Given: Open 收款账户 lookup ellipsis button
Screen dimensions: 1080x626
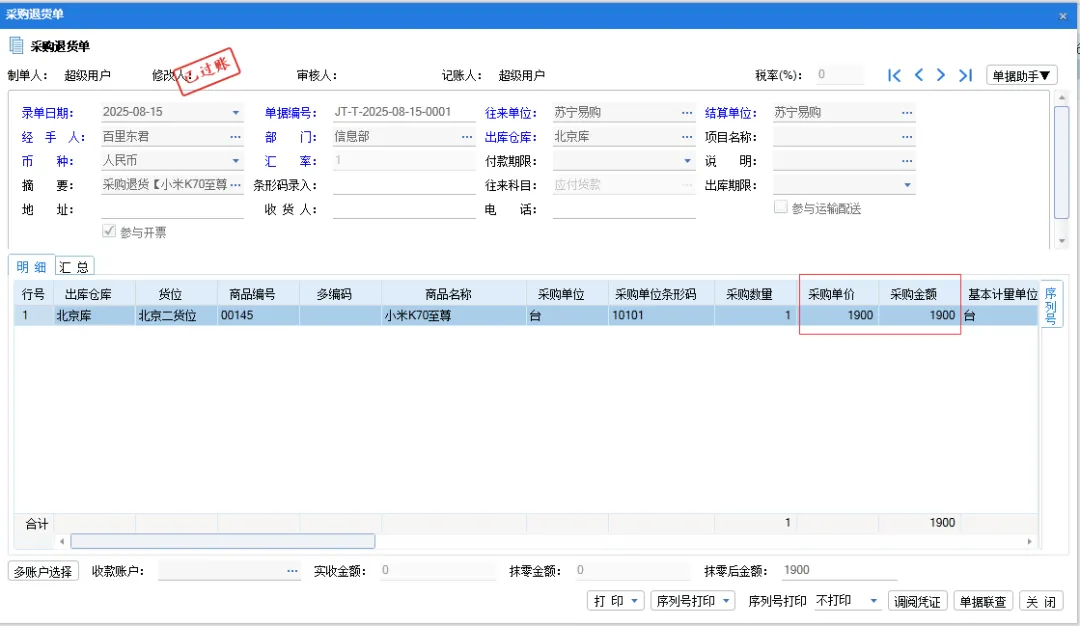Looking at the screenshot, I should coord(292,571).
